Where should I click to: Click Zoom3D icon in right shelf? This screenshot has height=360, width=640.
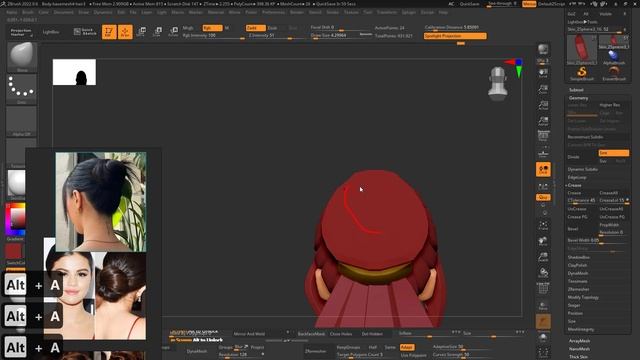click(543, 257)
